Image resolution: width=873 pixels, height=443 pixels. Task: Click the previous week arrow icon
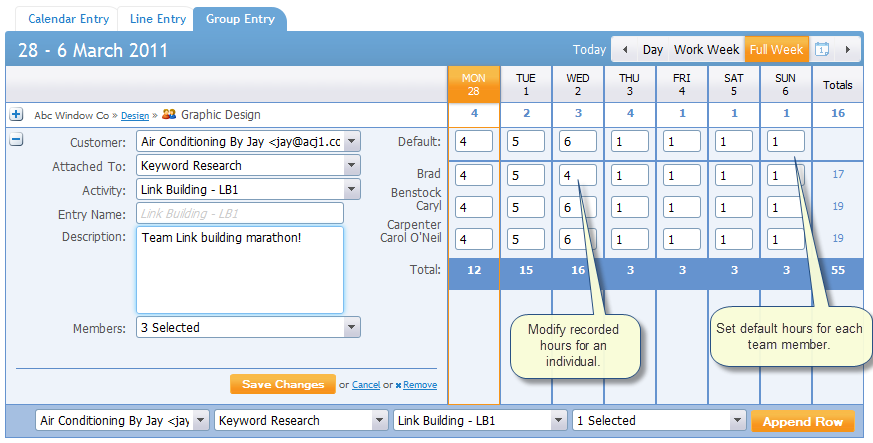[626, 49]
